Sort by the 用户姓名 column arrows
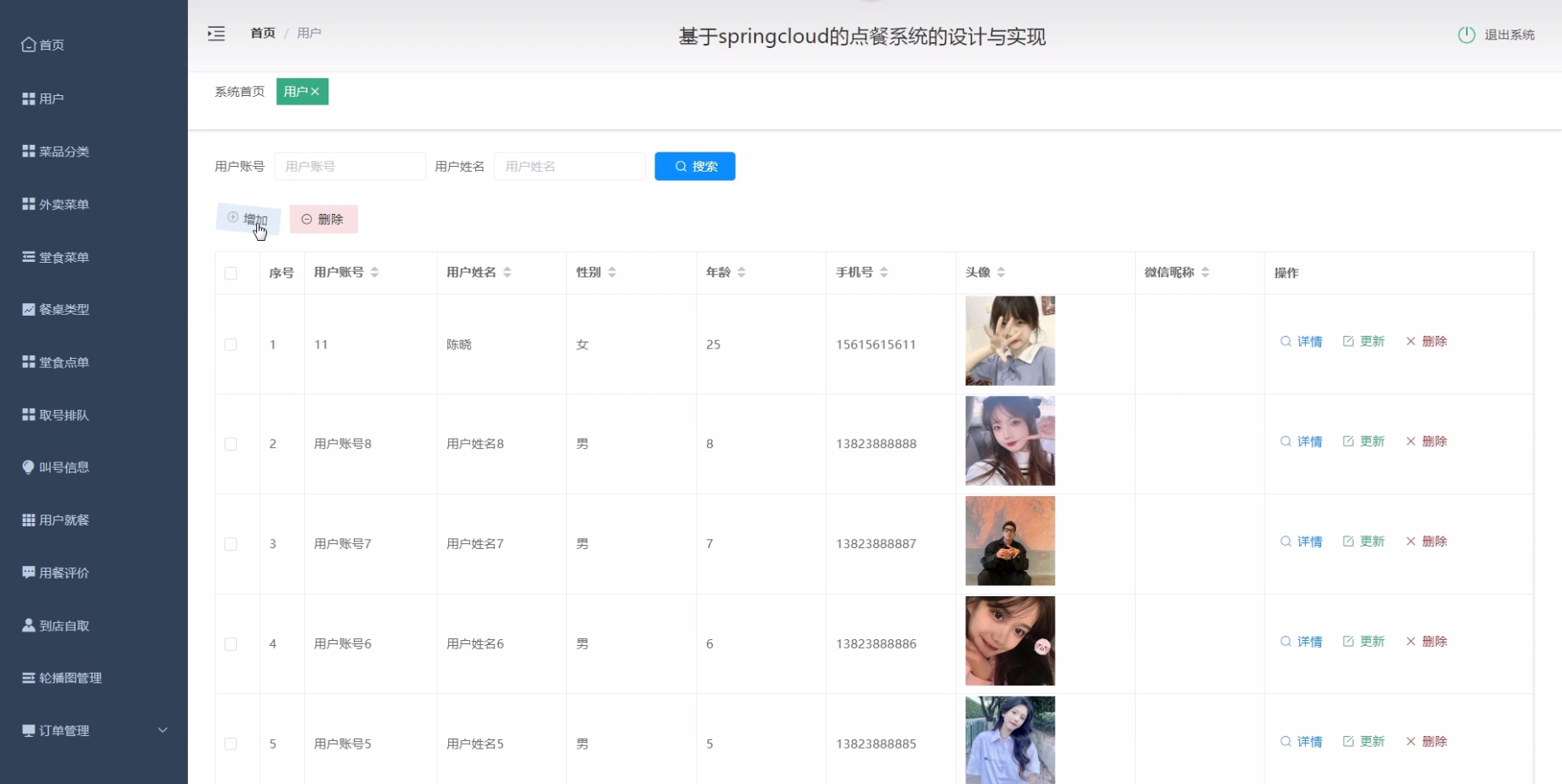The height and width of the screenshot is (784, 1562). 507,272
